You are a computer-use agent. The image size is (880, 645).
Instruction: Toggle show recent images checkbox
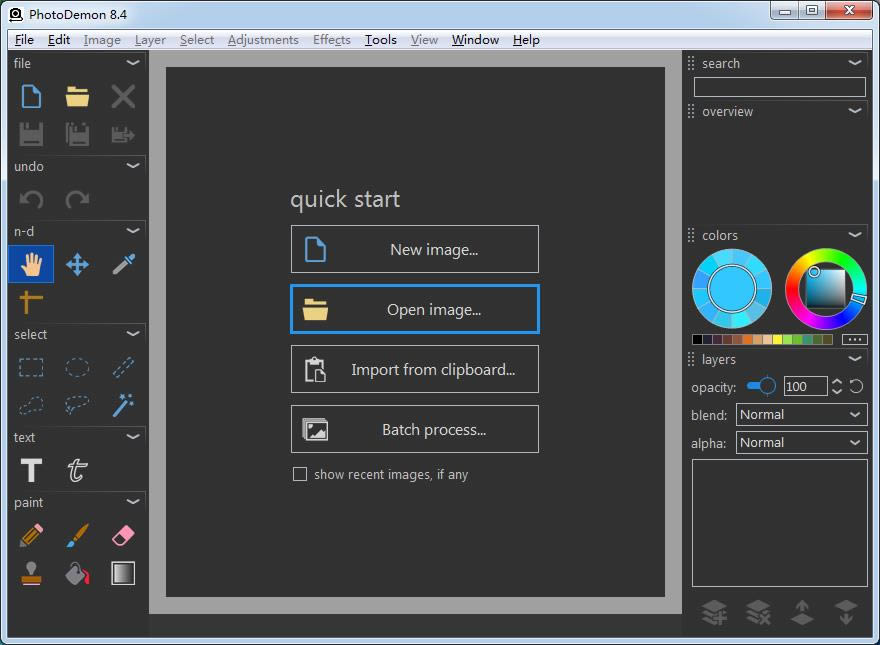tap(300, 474)
